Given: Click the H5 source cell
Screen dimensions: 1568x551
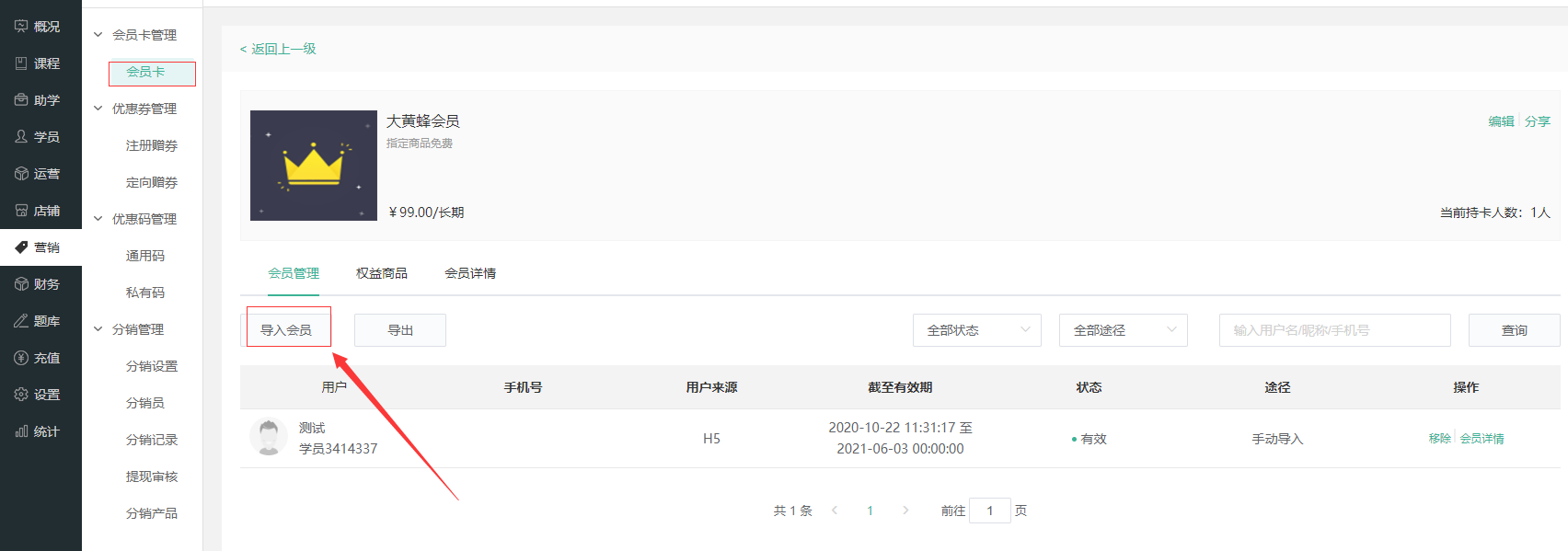Looking at the screenshot, I should click(x=711, y=439).
